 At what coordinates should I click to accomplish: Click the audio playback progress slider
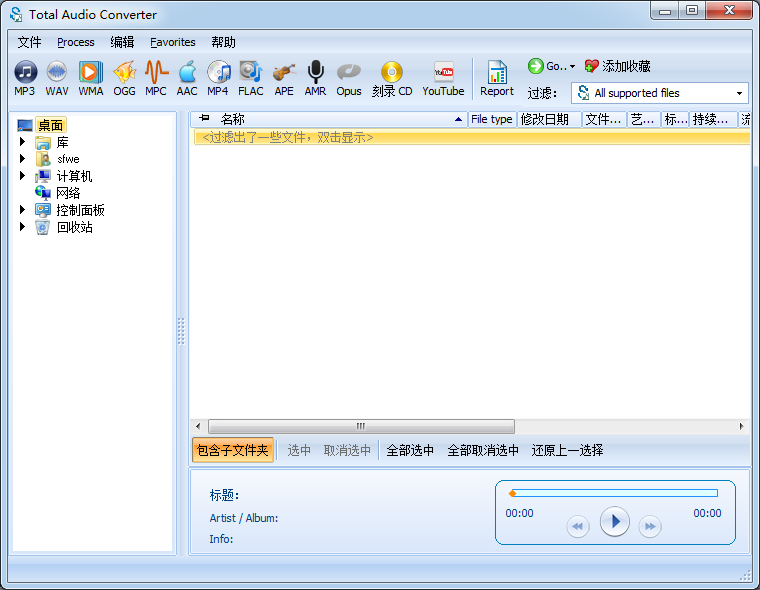[x=614, y=493]
